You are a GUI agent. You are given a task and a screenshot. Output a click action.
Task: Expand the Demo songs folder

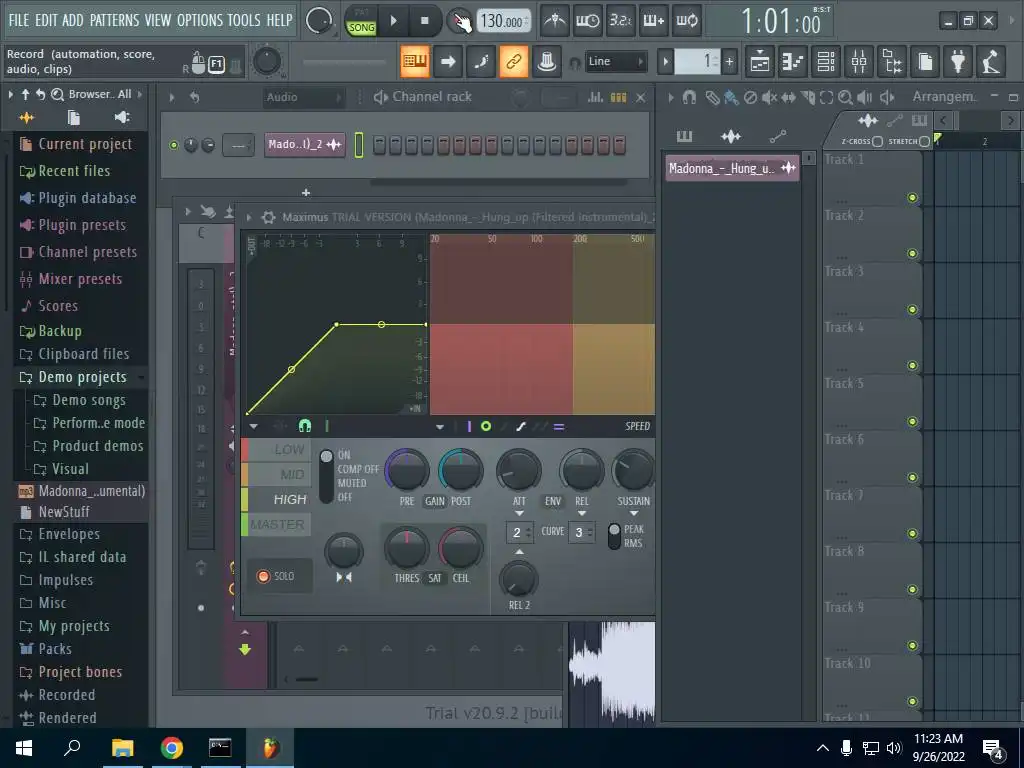point(89,400)
